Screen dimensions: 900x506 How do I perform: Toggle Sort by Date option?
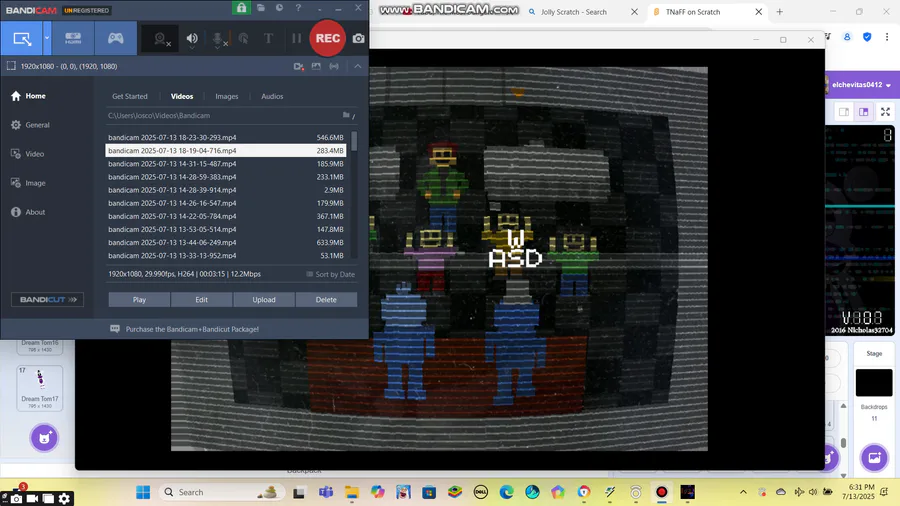331,274
